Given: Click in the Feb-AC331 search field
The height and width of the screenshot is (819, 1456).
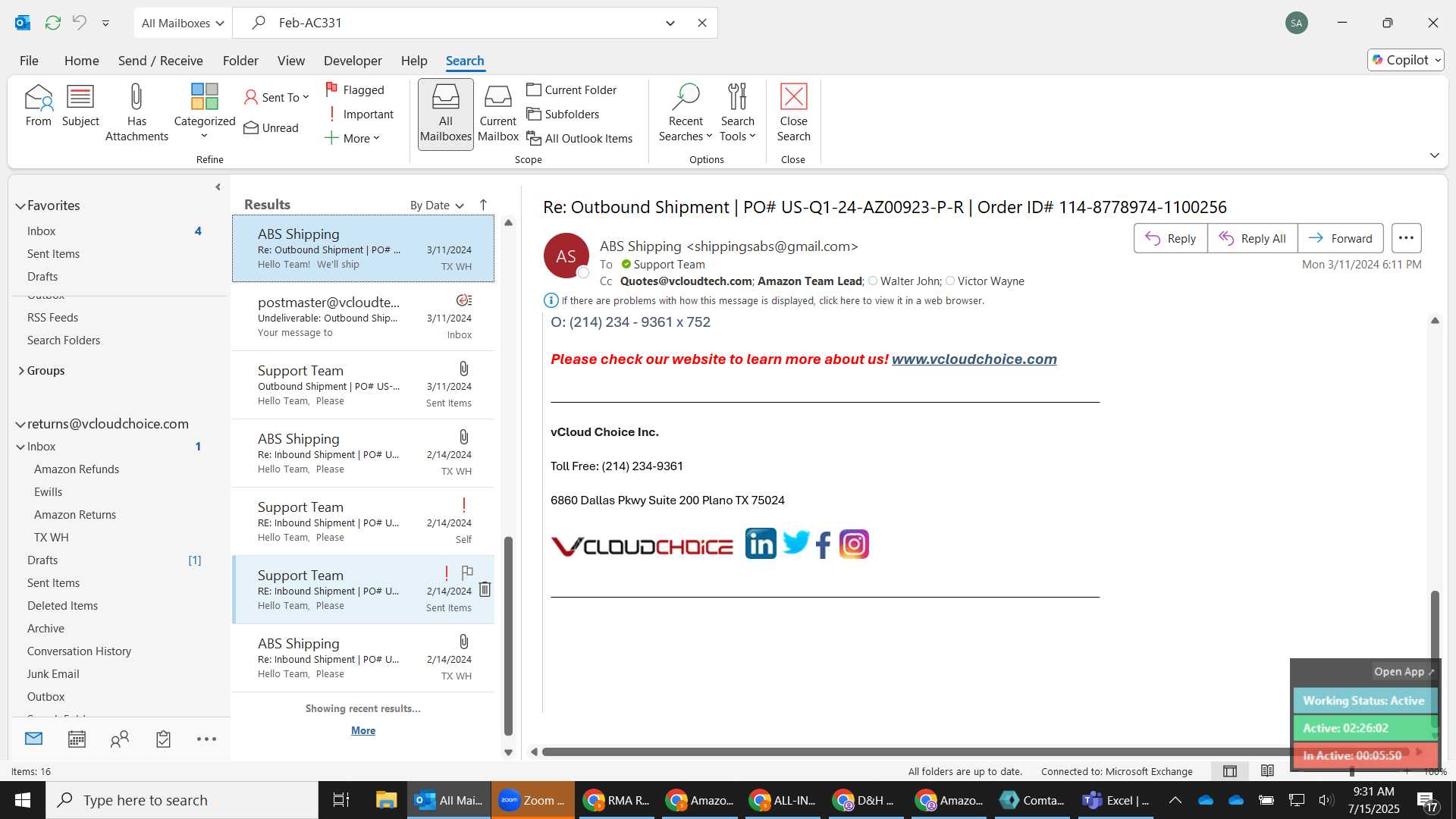Looking at the screenshot, I should click(463, 23).
